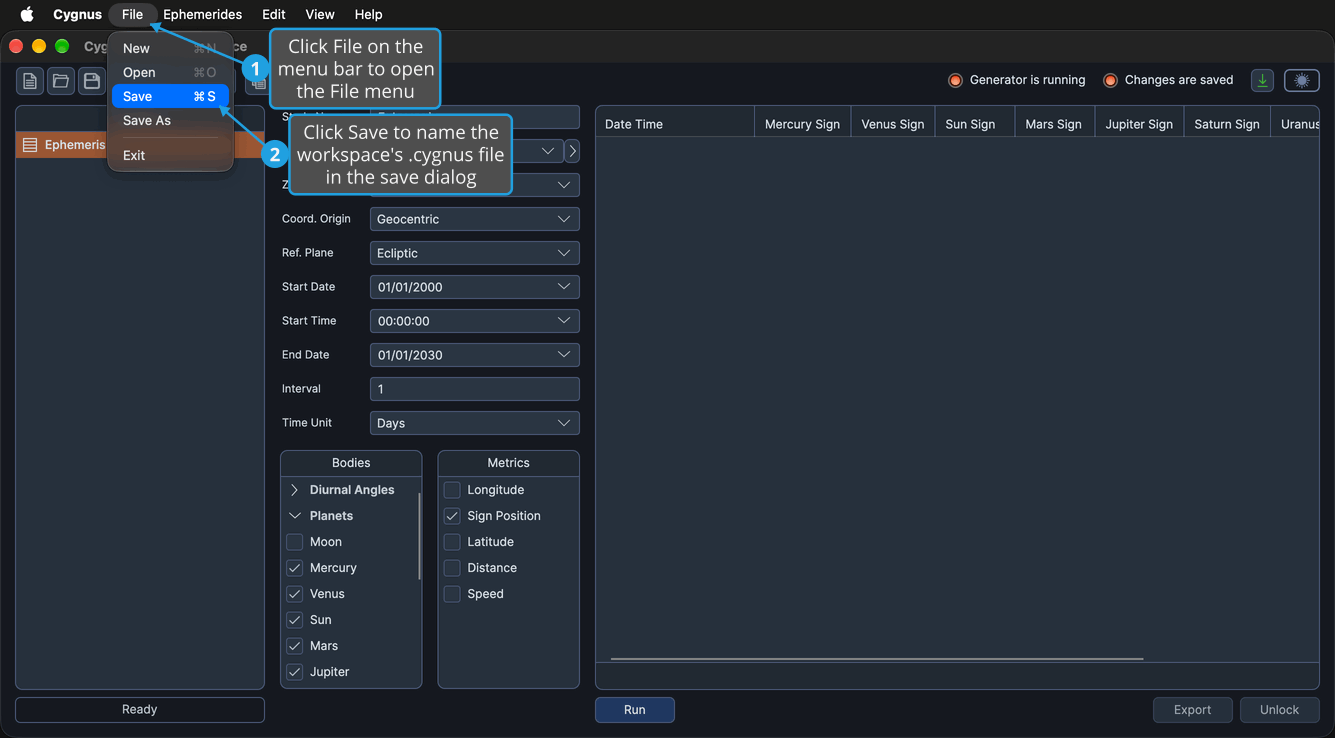Screen dimensions: 1335x738
Task: Choose Save in the File menu
Action: tap(170, 96)
